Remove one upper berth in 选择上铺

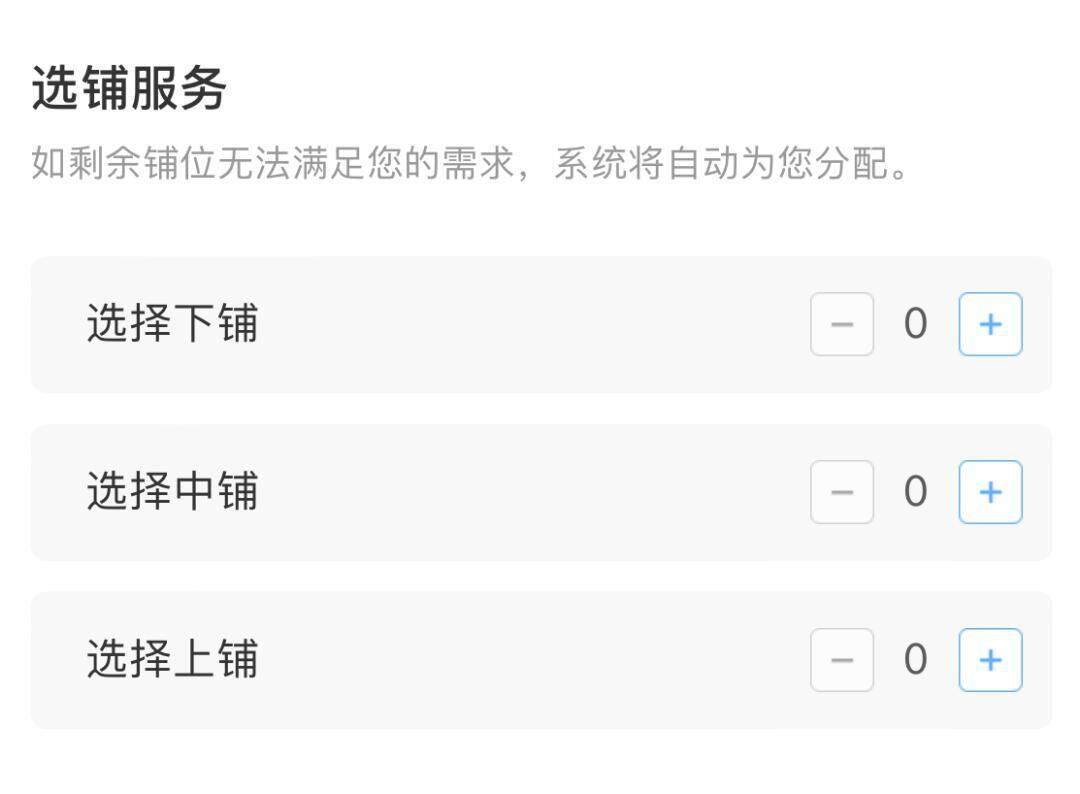coord(842,660)
